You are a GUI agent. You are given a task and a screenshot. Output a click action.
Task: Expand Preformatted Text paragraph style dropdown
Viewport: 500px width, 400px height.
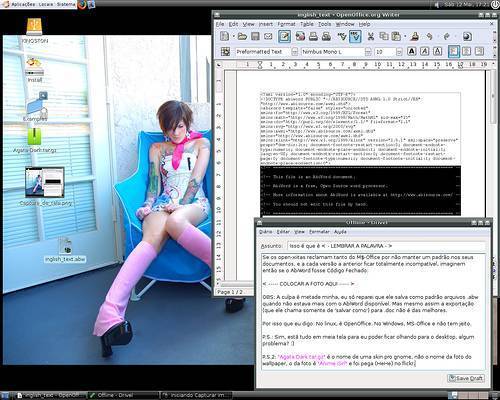click(x=295, y=52)
